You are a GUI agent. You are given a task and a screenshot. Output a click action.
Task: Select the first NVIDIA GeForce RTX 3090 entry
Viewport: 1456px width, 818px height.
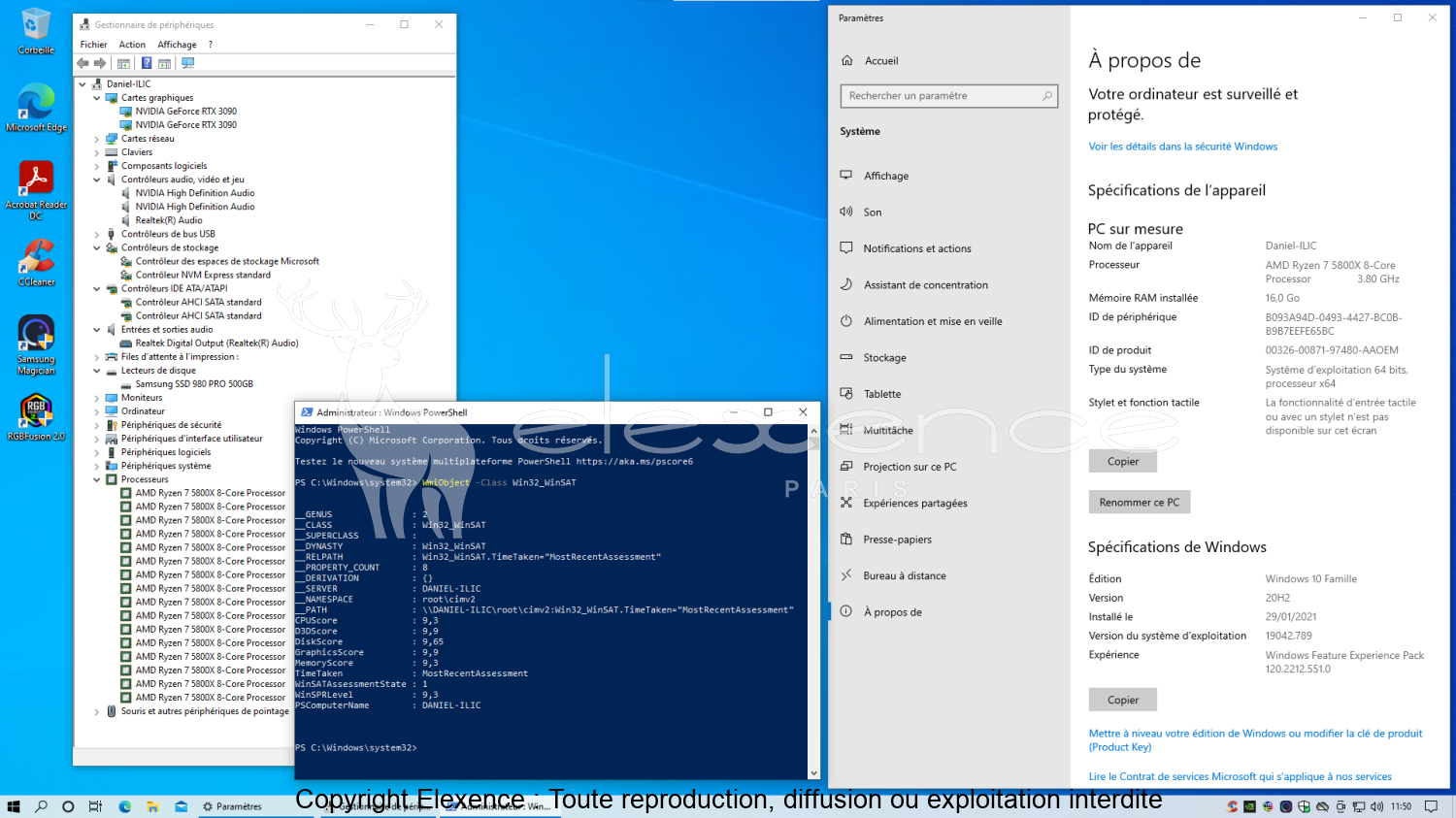coord(185,112)
